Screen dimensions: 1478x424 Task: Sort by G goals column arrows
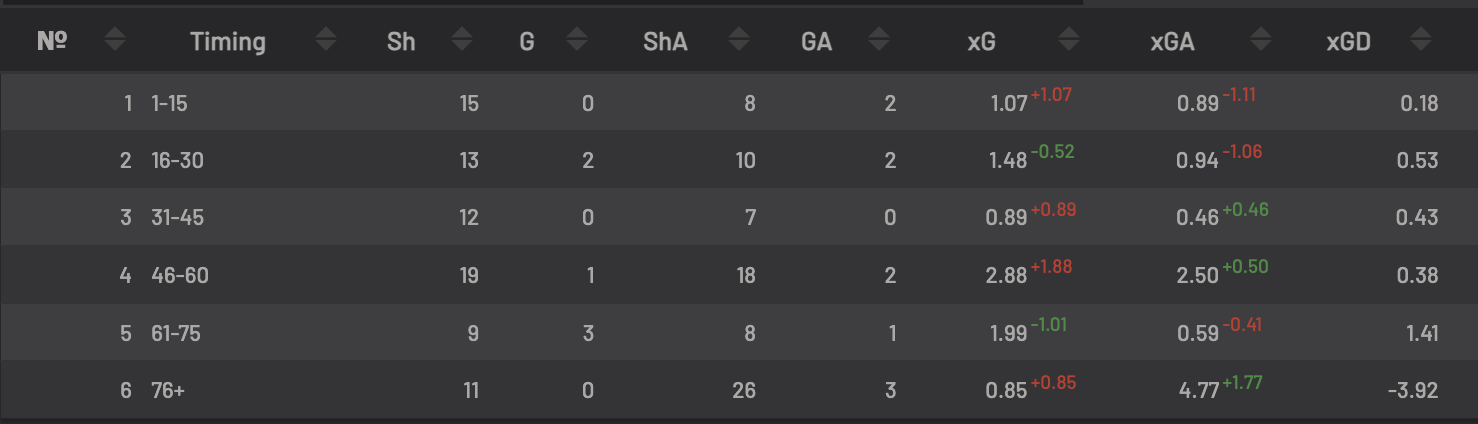click(x=576, y=41)
